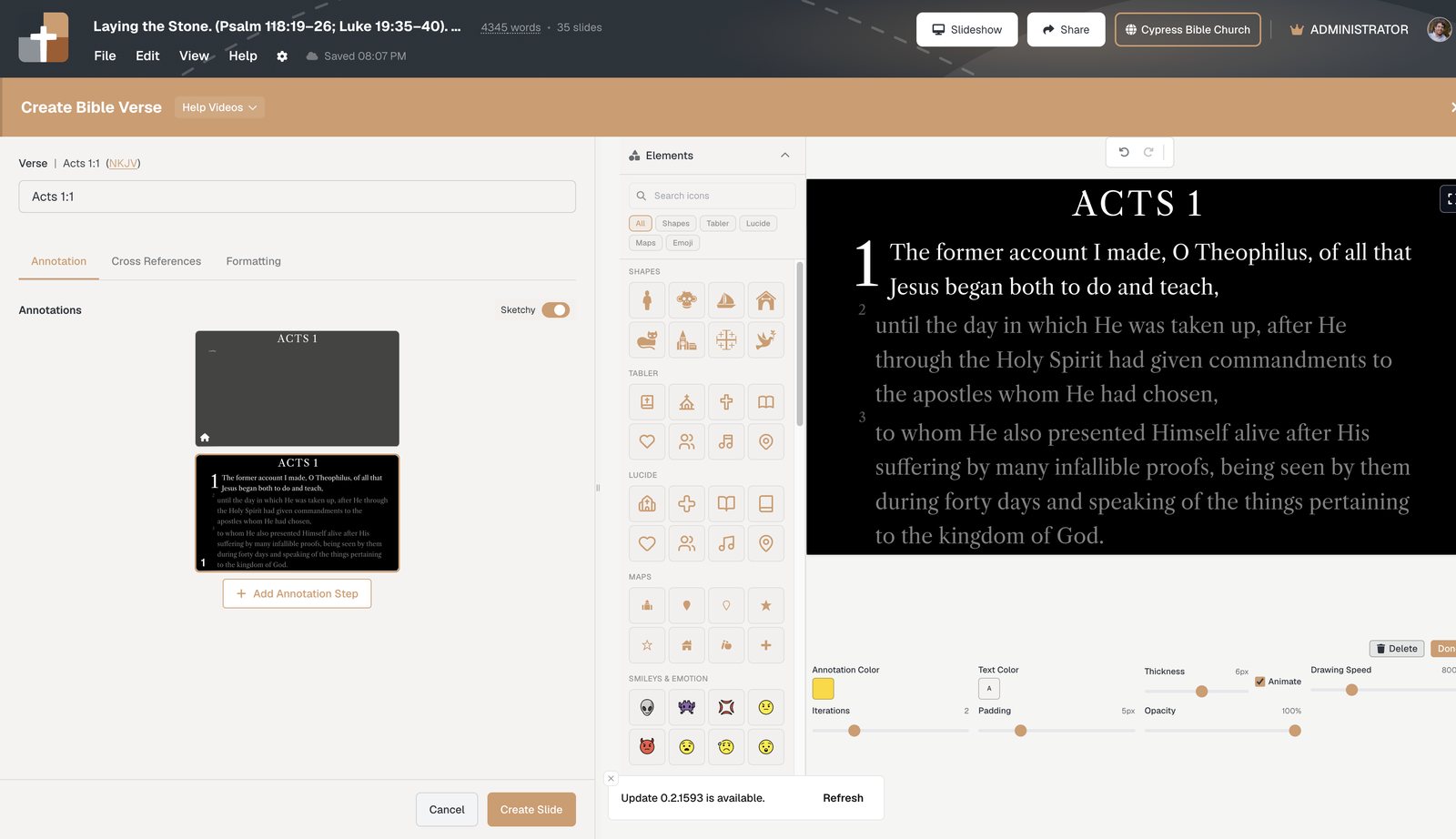
Task: Insert the purple space invader emoji
Action: pos(687,707)
